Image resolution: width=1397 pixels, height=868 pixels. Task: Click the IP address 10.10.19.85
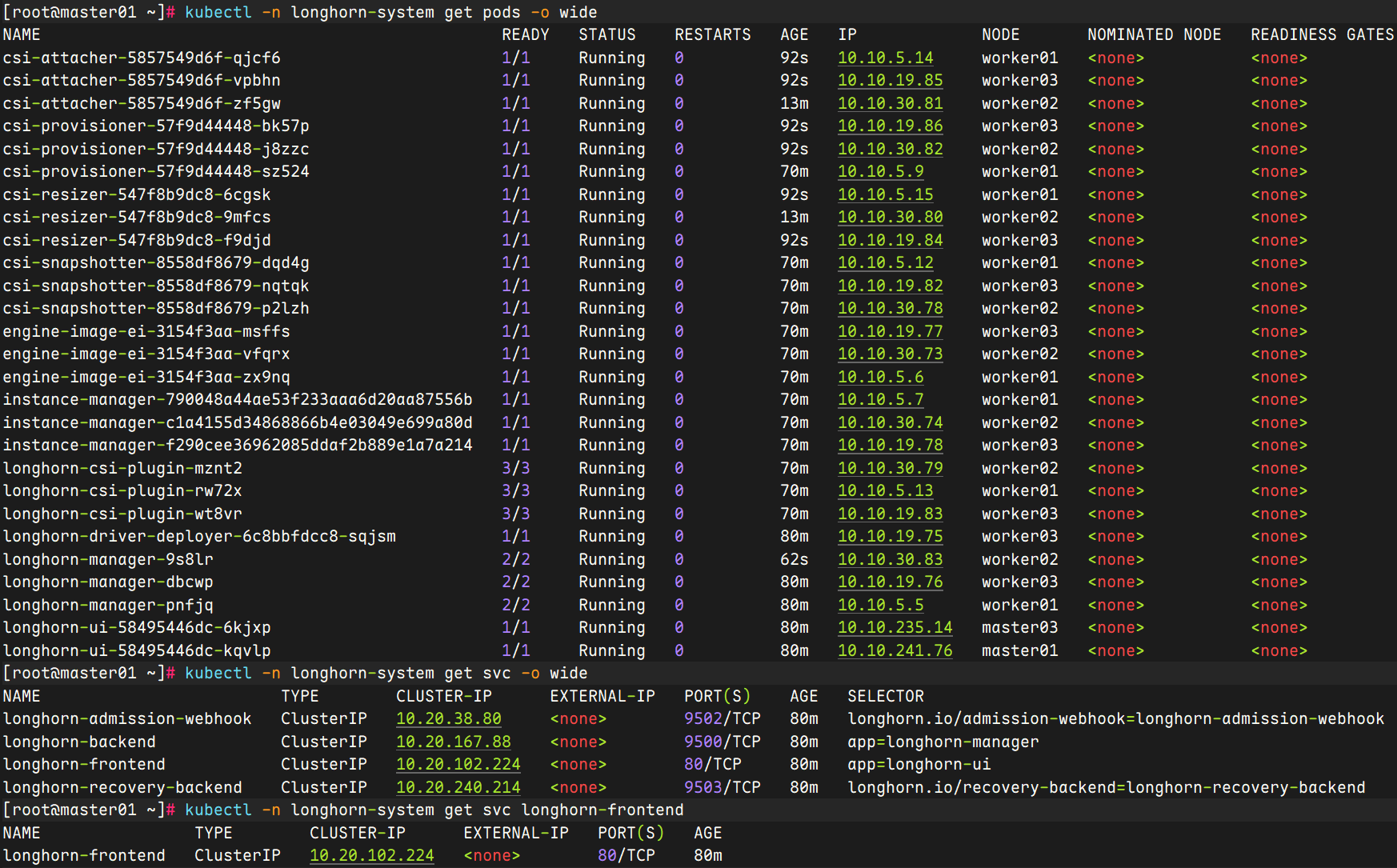[x=890, y=81]
